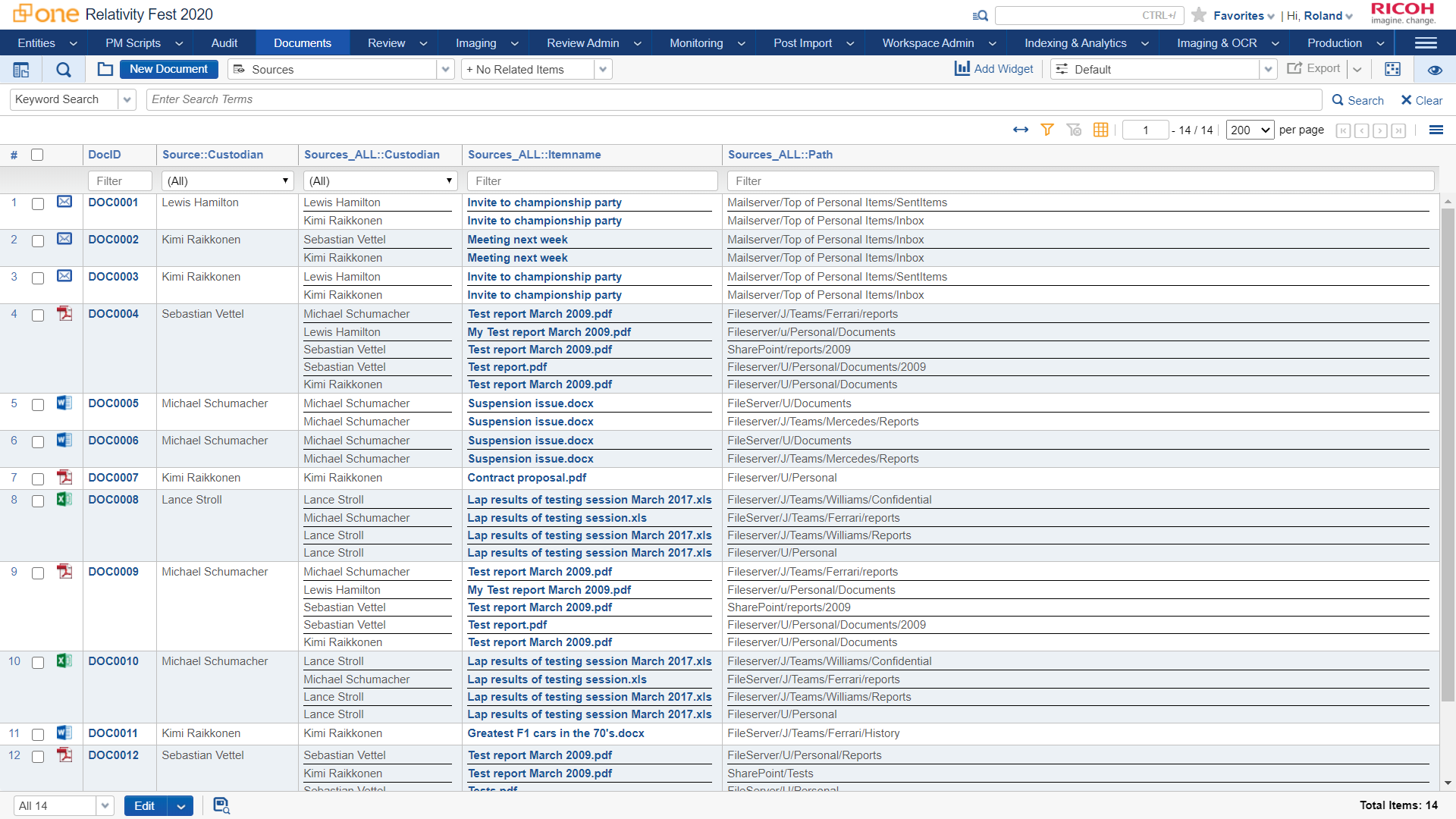Image resolution: width=1456 pixels, height=819 pixels.
Task: Open the hamburger menu in navigation bar
Action: coord(1426,43)
